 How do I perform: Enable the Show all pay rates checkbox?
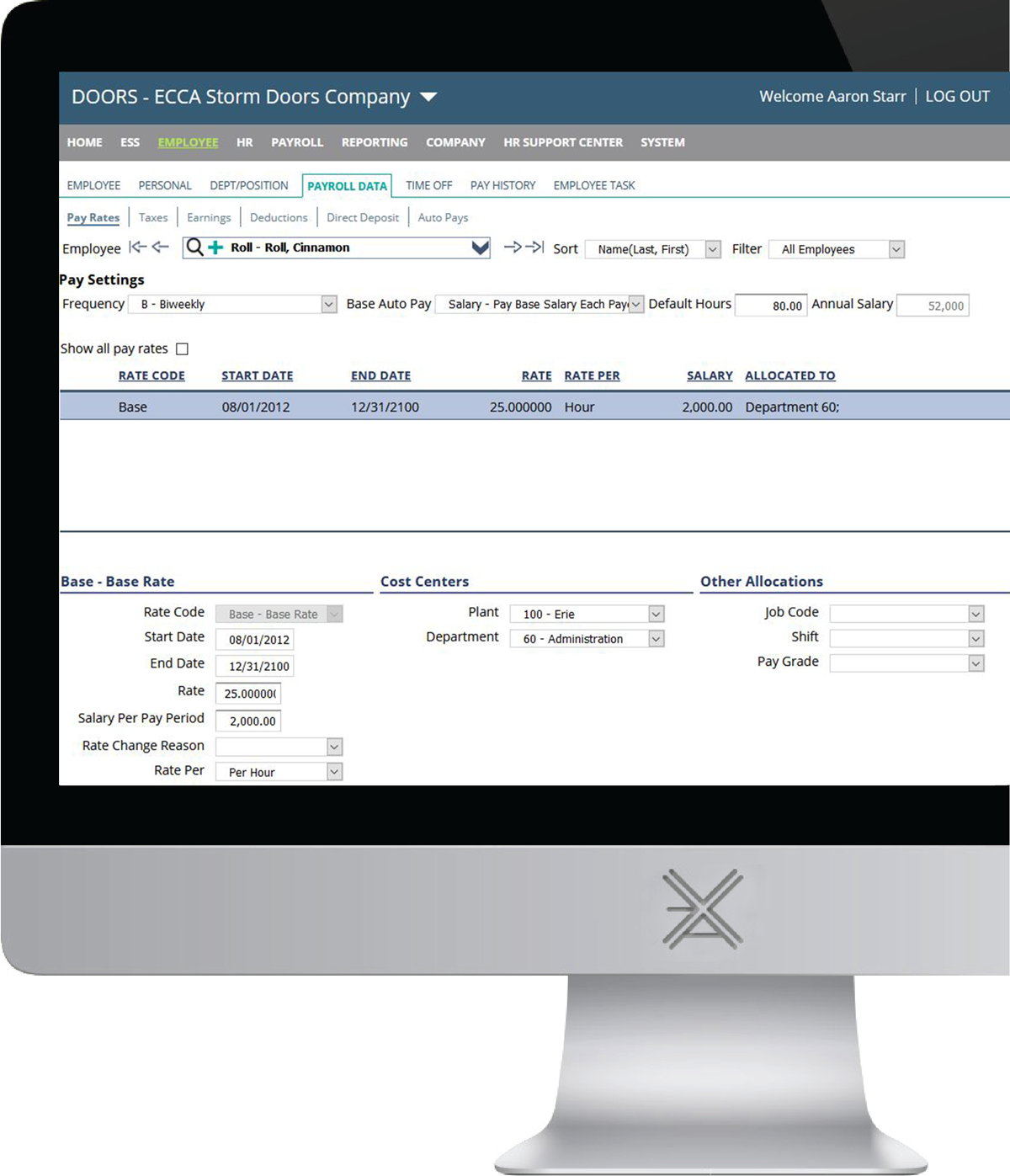pos(182,348)
